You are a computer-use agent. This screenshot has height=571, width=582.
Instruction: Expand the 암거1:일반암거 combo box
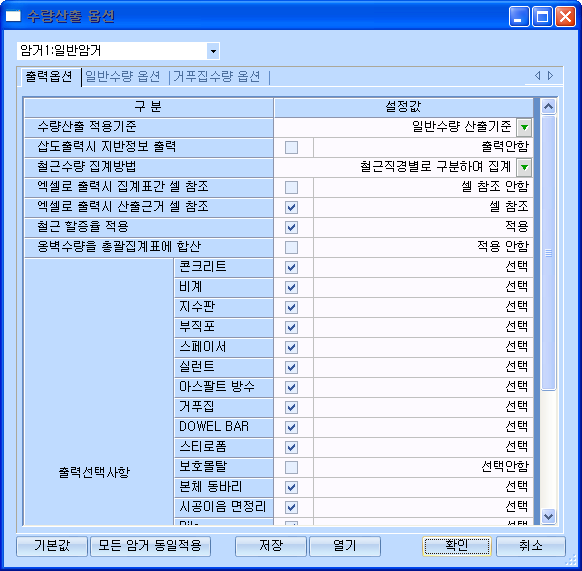(213, 51)
